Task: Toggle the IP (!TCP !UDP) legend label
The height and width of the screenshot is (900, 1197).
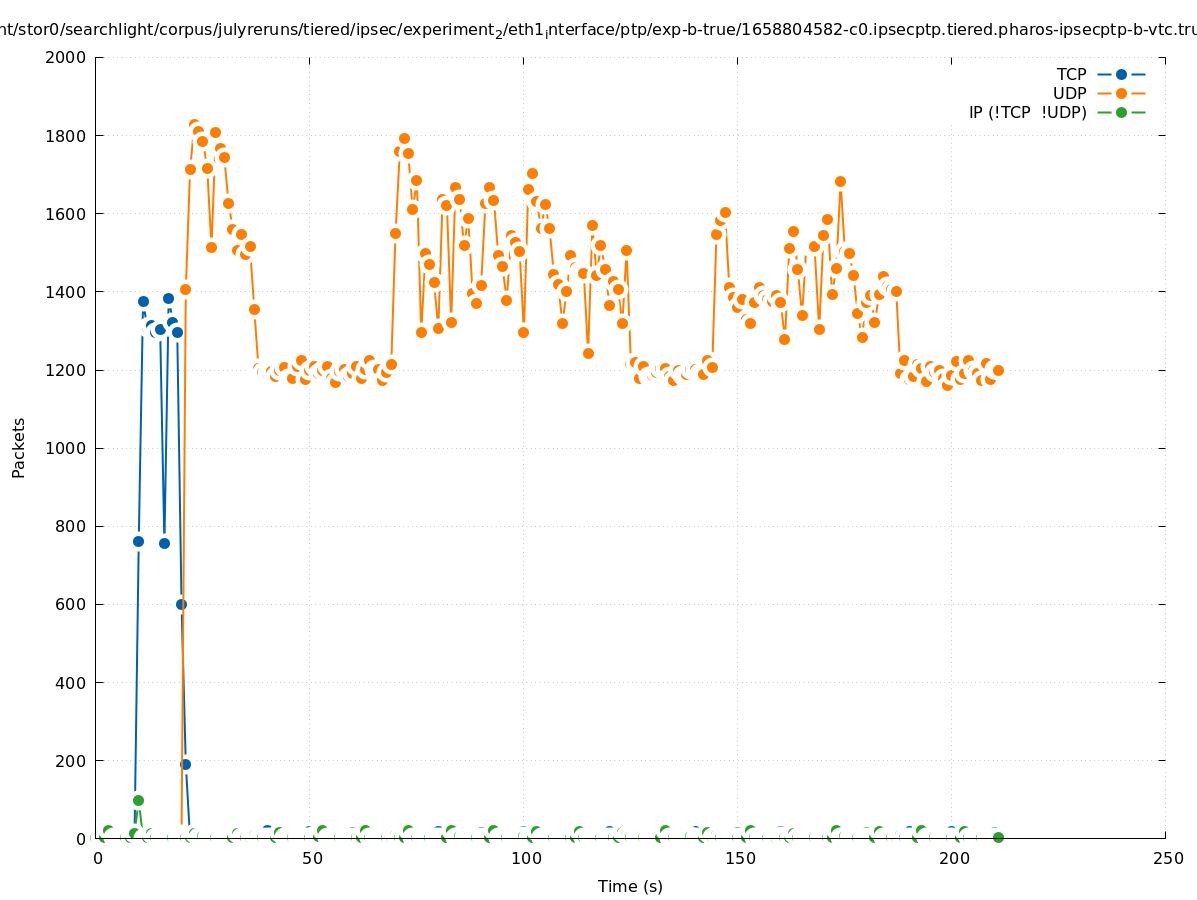Action: click(x=1027, y=112)
